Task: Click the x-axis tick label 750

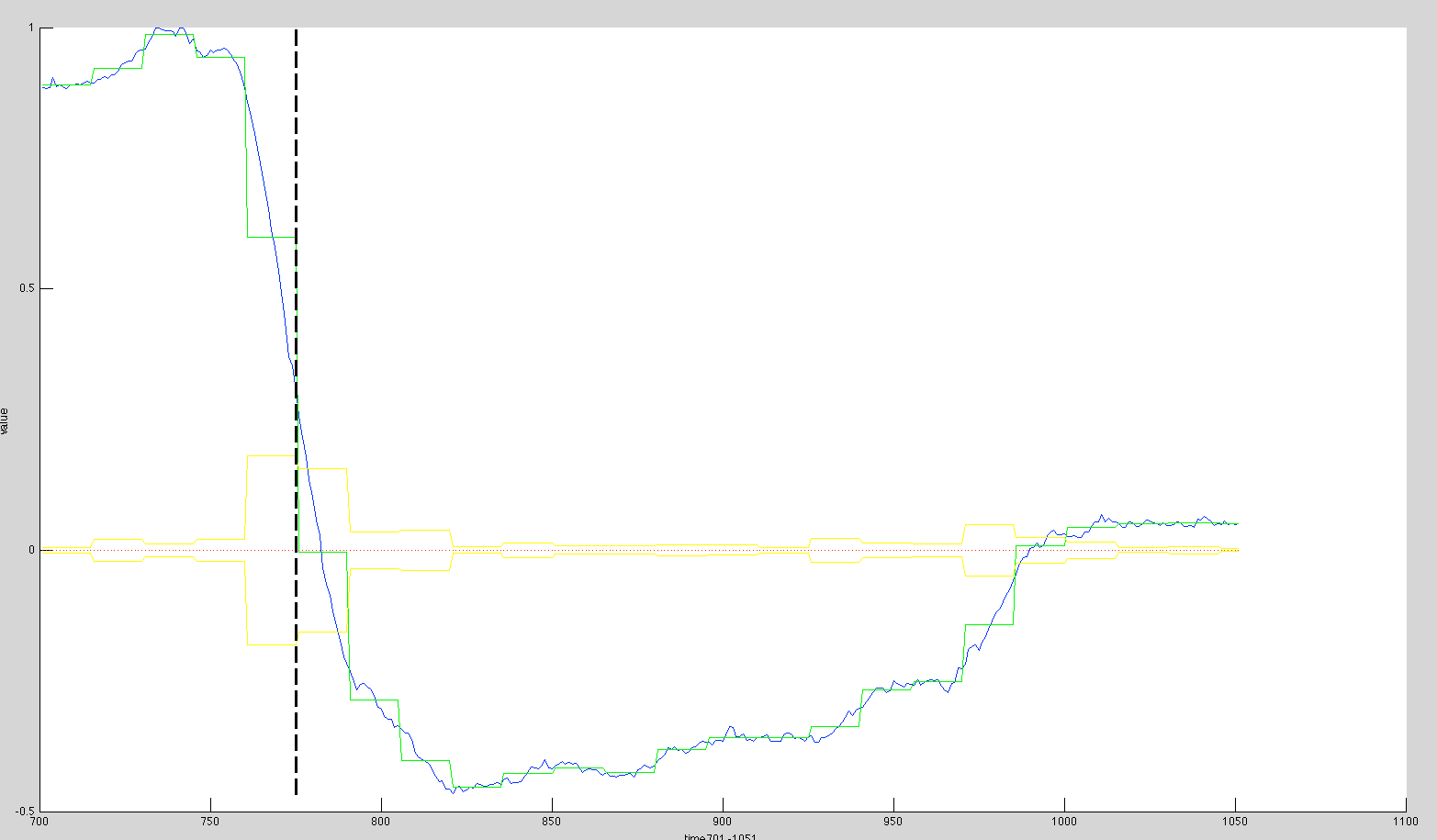Action: pos(210,822)
